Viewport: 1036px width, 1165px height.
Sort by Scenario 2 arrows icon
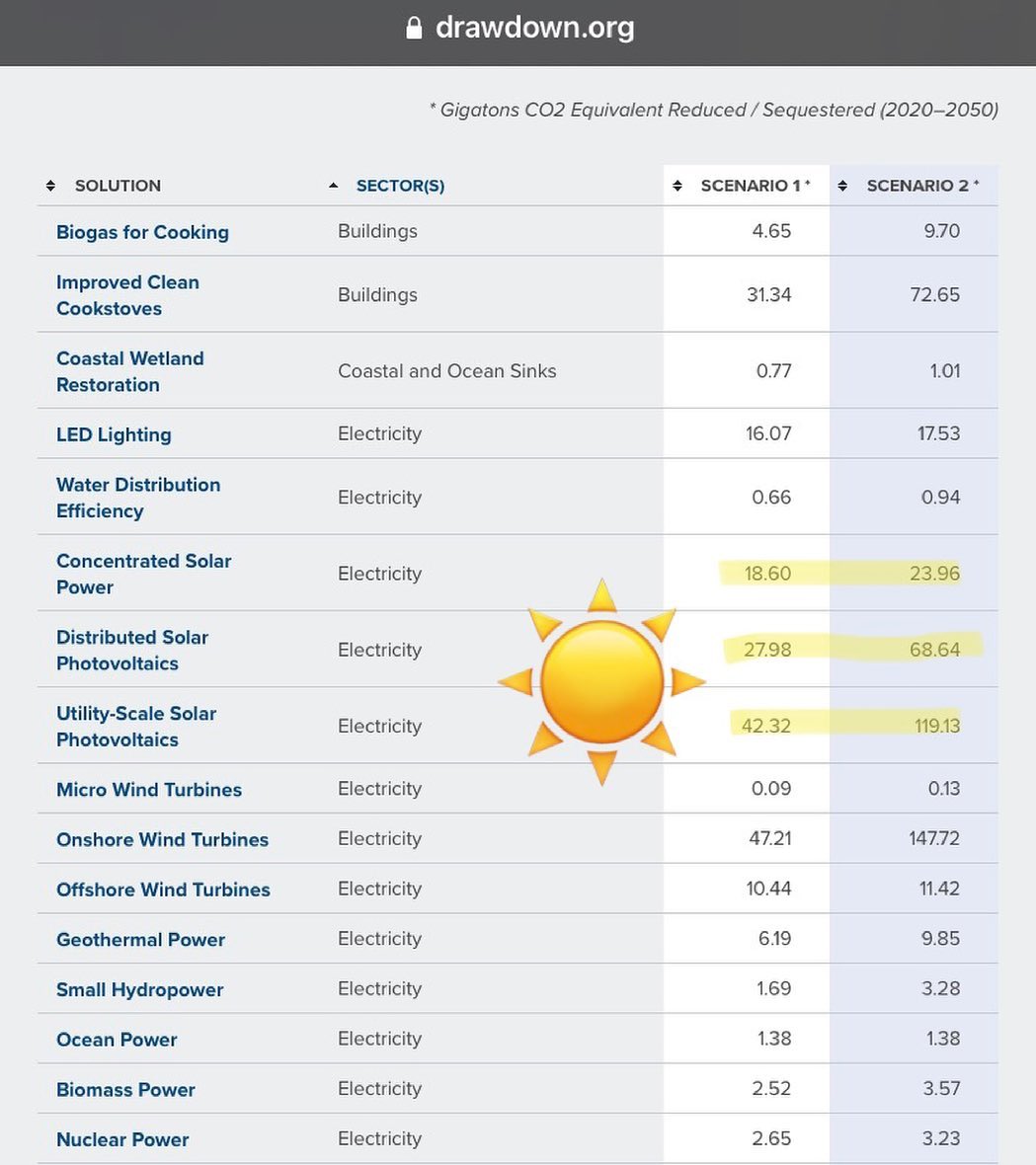[x=842, y=186]
